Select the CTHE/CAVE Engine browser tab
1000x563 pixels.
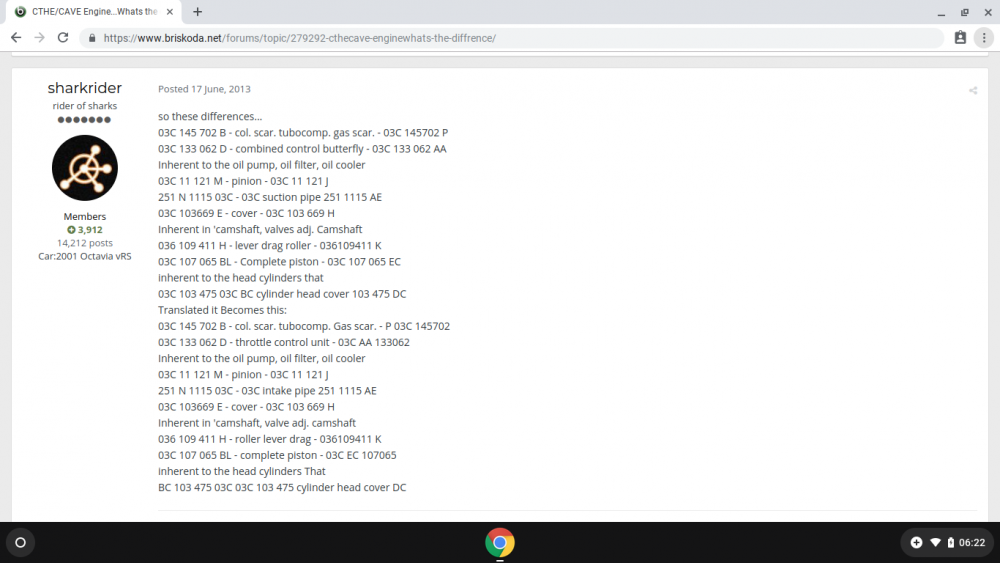94,11
